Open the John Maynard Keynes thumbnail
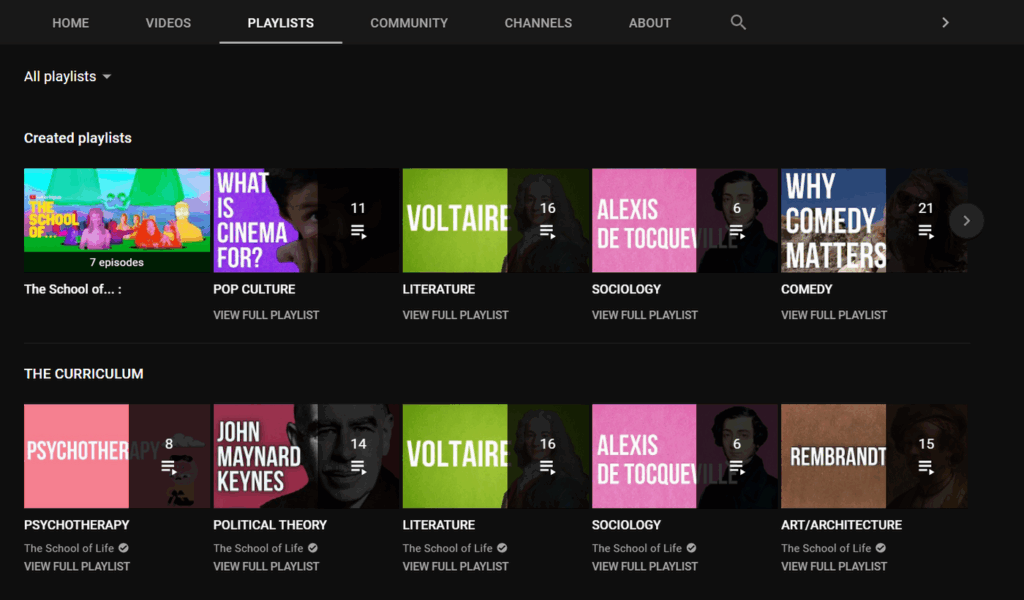The height and width of the screenshot is (600, 1024). coord(306,456)
